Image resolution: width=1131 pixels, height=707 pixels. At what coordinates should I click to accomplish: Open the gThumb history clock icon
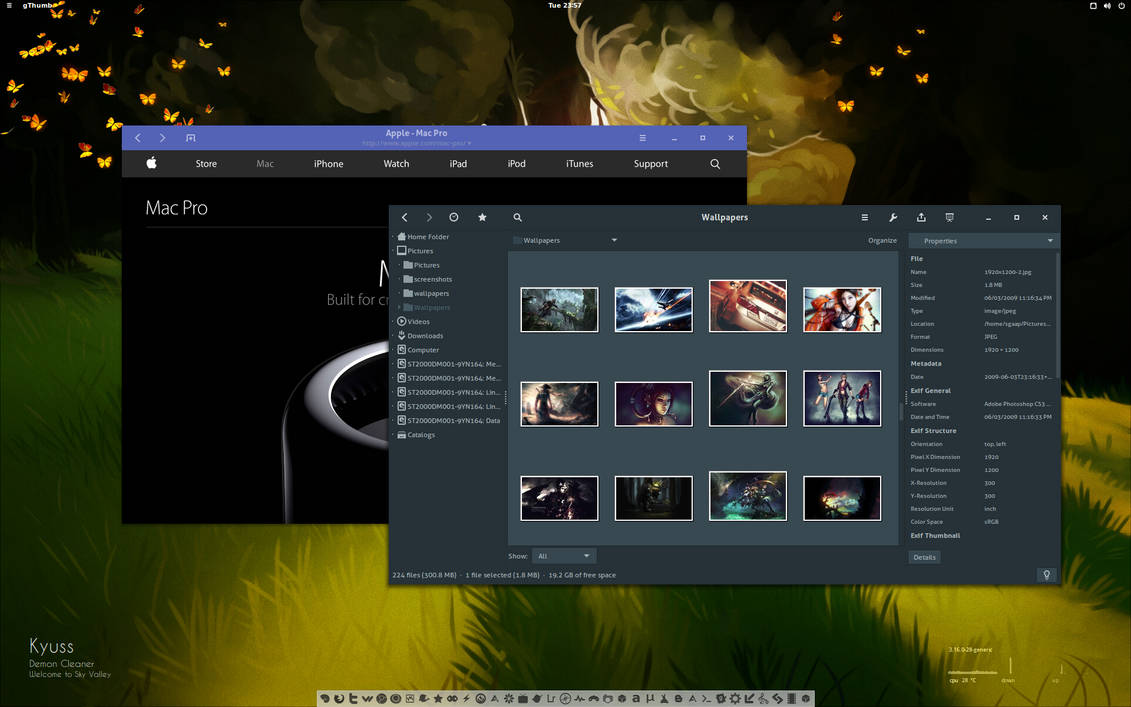coord(454,217)
